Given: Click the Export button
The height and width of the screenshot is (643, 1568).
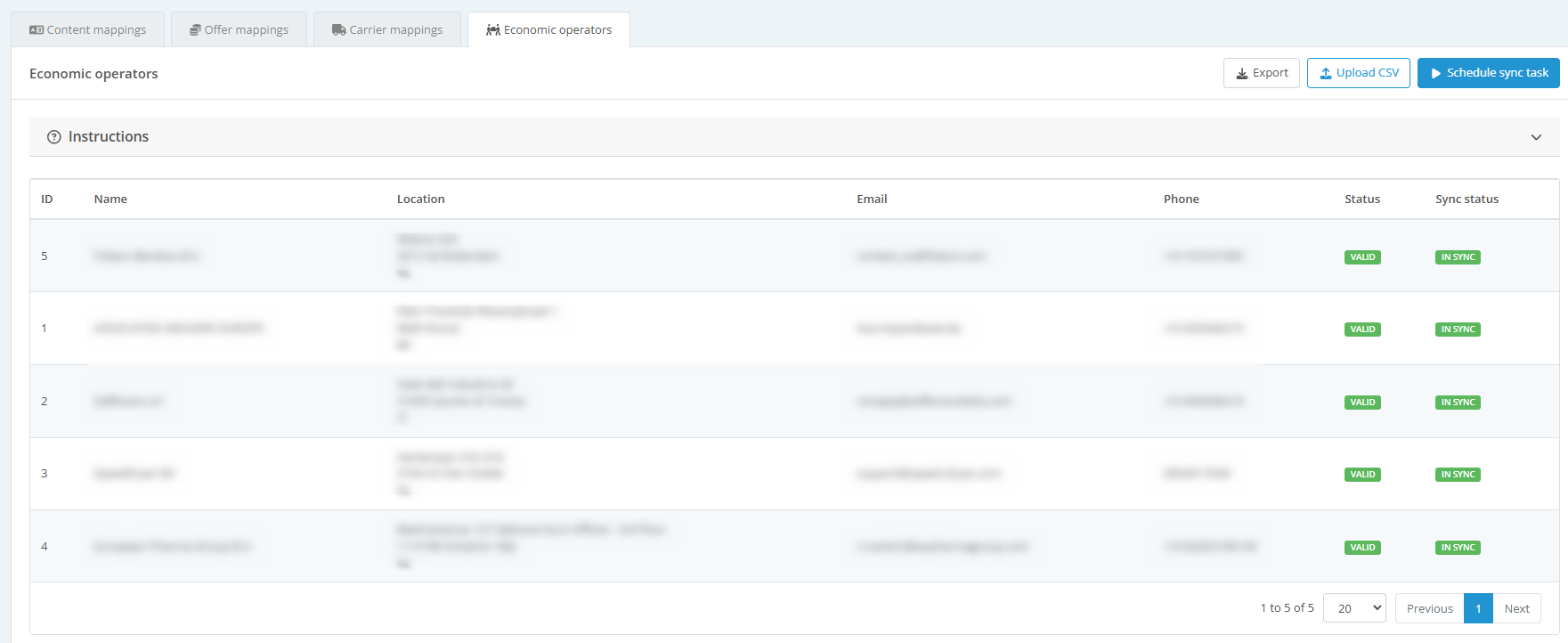Looking at the screenshot, I should (x=1262, y=73).
